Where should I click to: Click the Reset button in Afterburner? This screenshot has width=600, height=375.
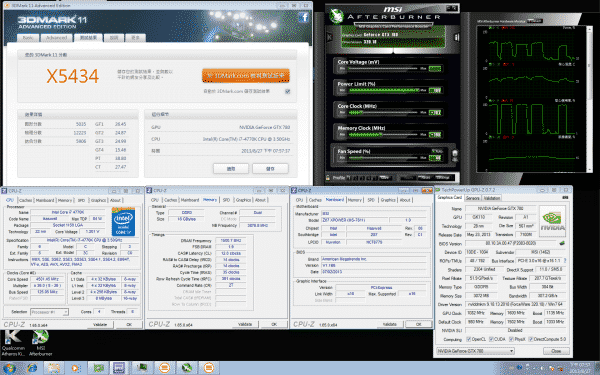[x=426, y=178]
